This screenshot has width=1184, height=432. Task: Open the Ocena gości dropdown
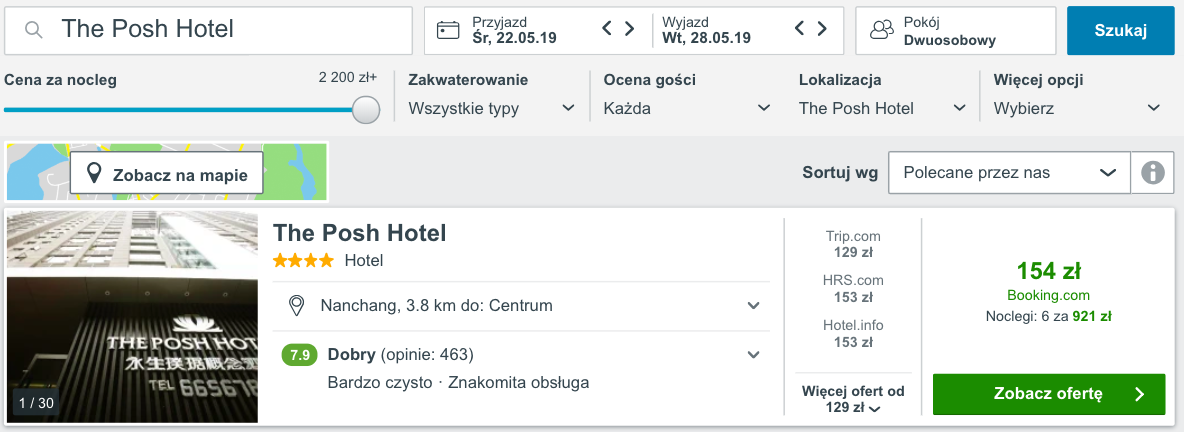687,108
